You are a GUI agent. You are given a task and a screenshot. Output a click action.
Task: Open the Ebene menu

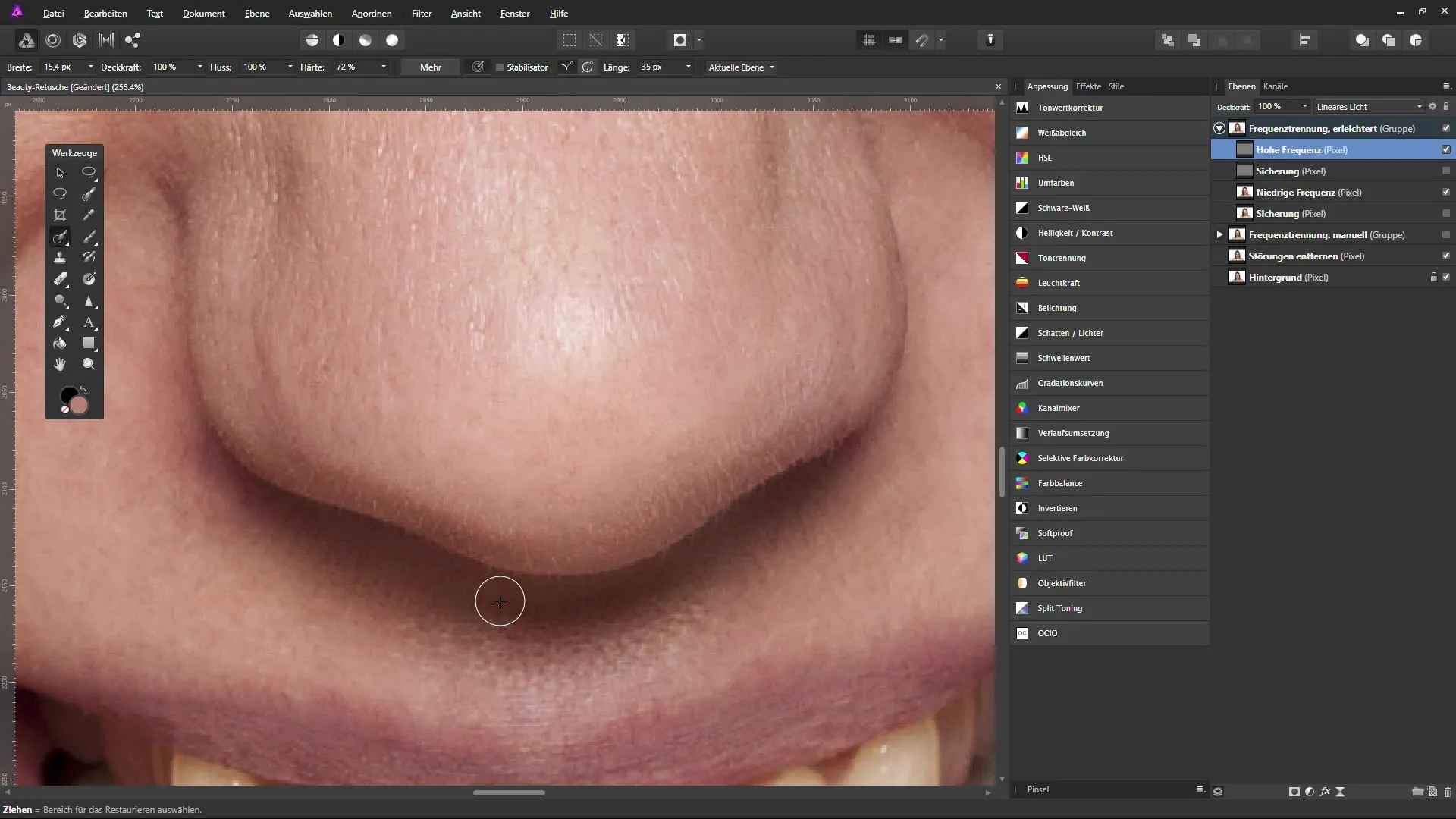pos(257,14)
